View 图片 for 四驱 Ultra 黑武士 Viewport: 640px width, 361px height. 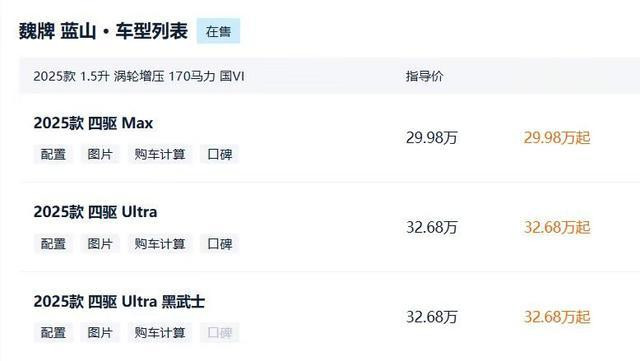click(100, 332)
